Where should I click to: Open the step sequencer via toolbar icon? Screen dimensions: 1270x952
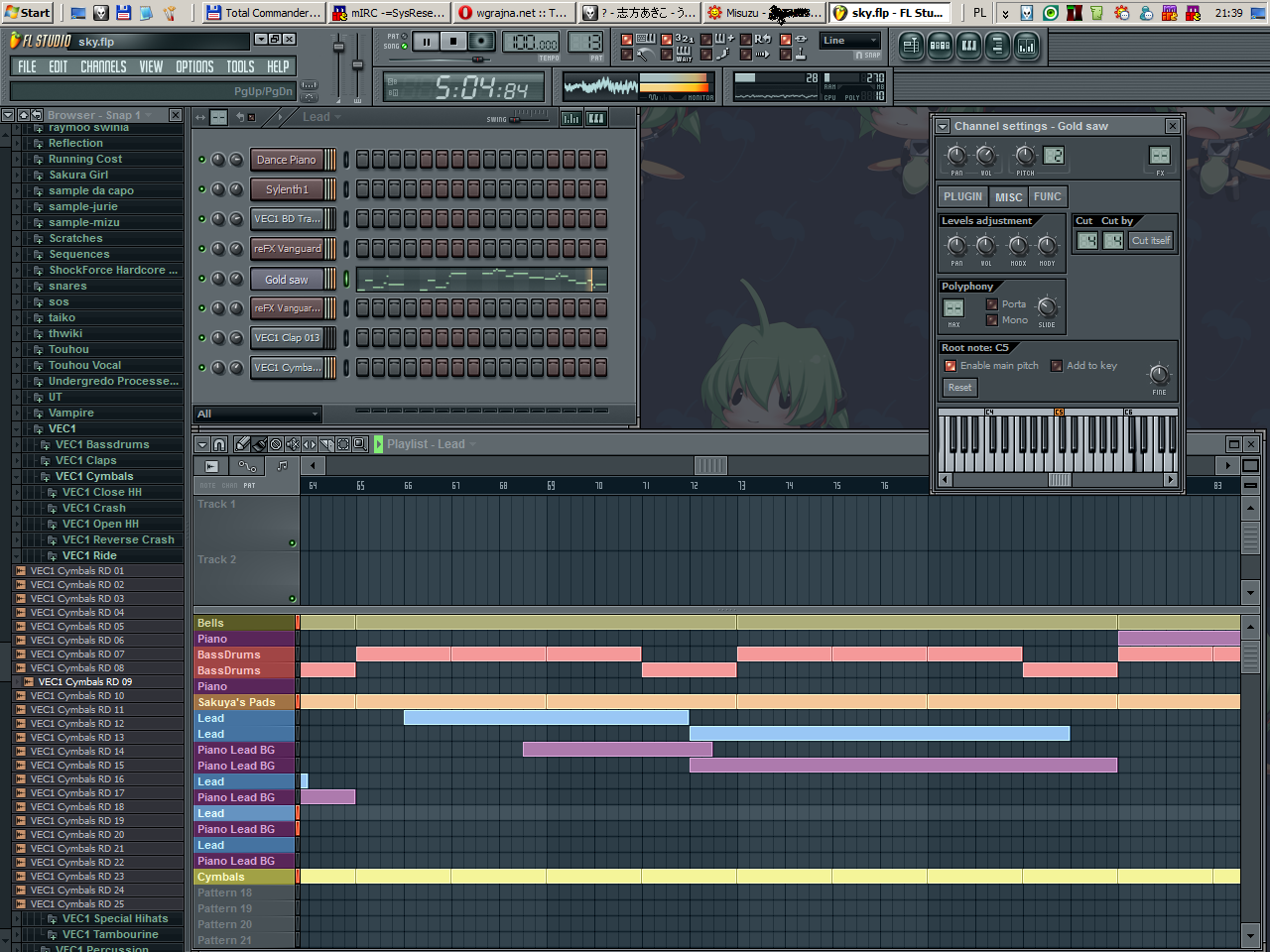941,46
